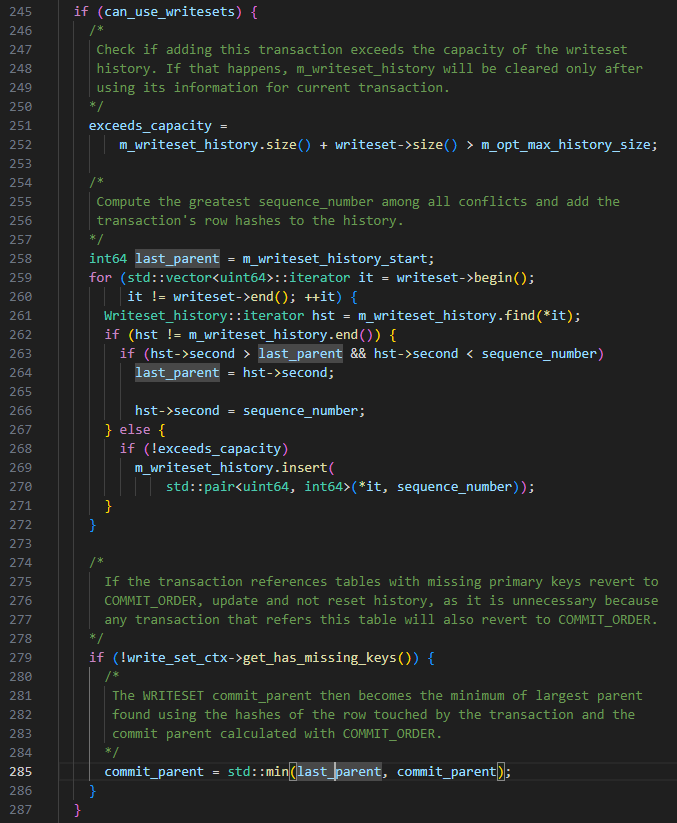Click comment 'If the transaction references tables'

coord(242,582)
